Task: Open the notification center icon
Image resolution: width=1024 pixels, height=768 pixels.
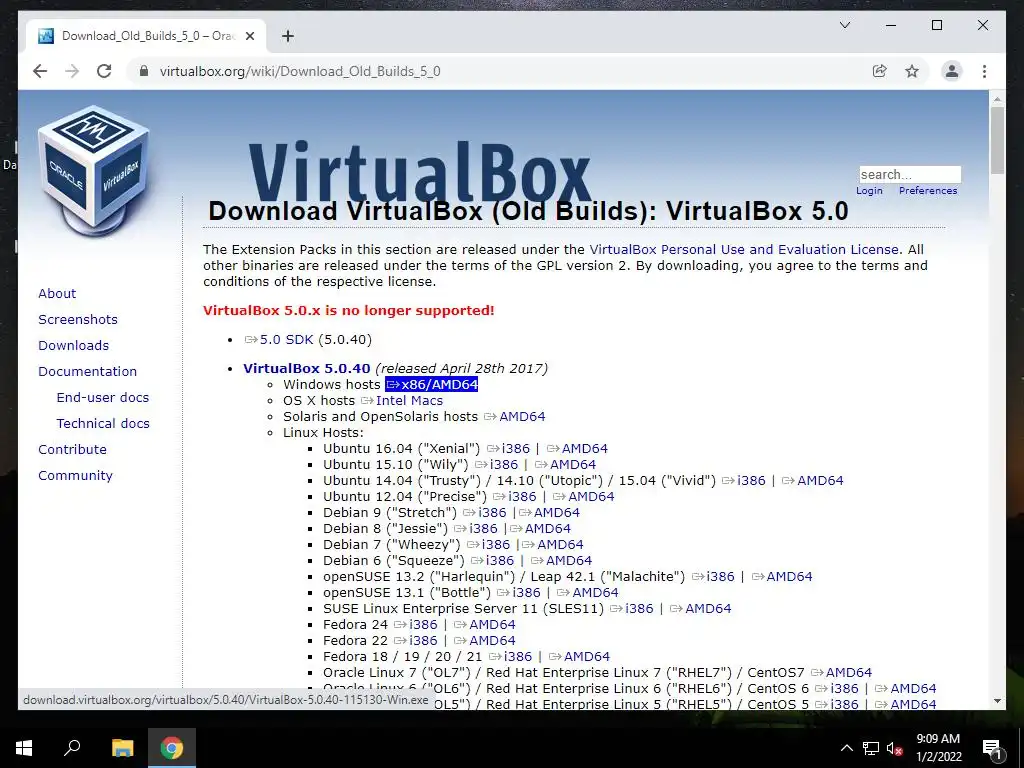Action: point(992,748)
